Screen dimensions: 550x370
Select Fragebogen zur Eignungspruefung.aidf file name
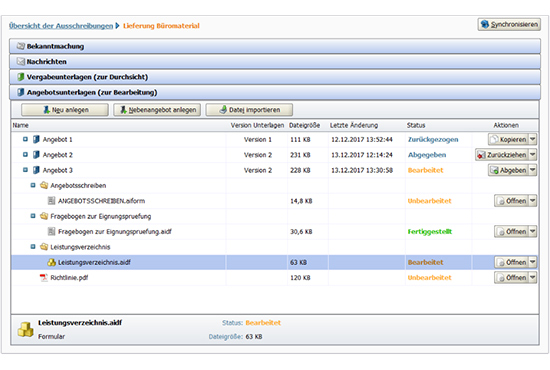[x=115, y=232]
